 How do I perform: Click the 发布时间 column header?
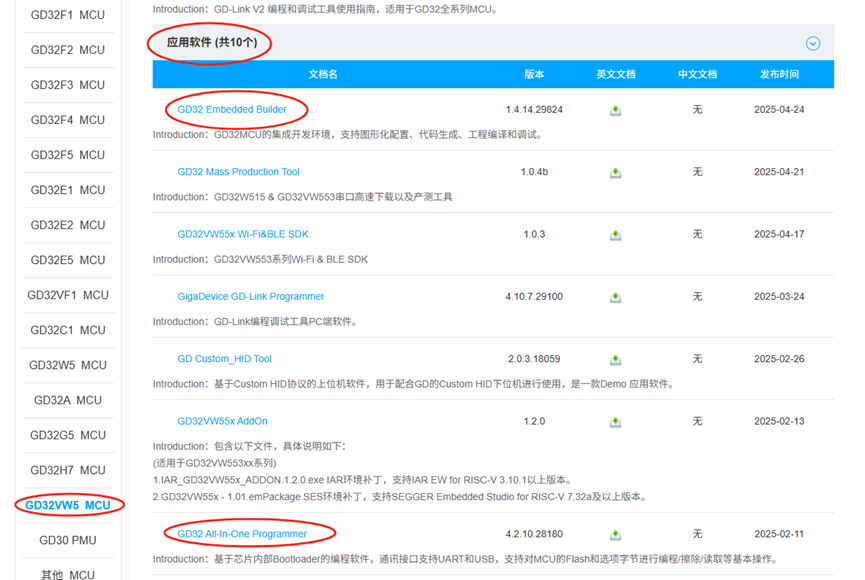tap(779, 74)
